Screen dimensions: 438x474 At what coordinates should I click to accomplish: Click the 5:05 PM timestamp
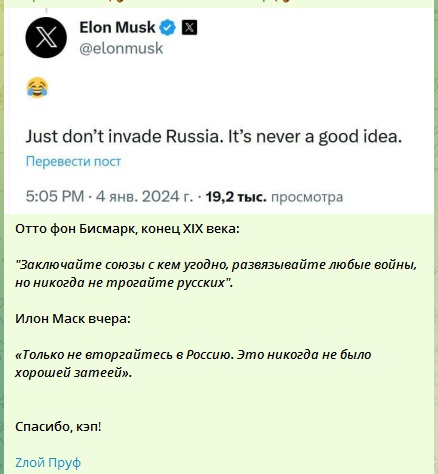pos(55,196)
